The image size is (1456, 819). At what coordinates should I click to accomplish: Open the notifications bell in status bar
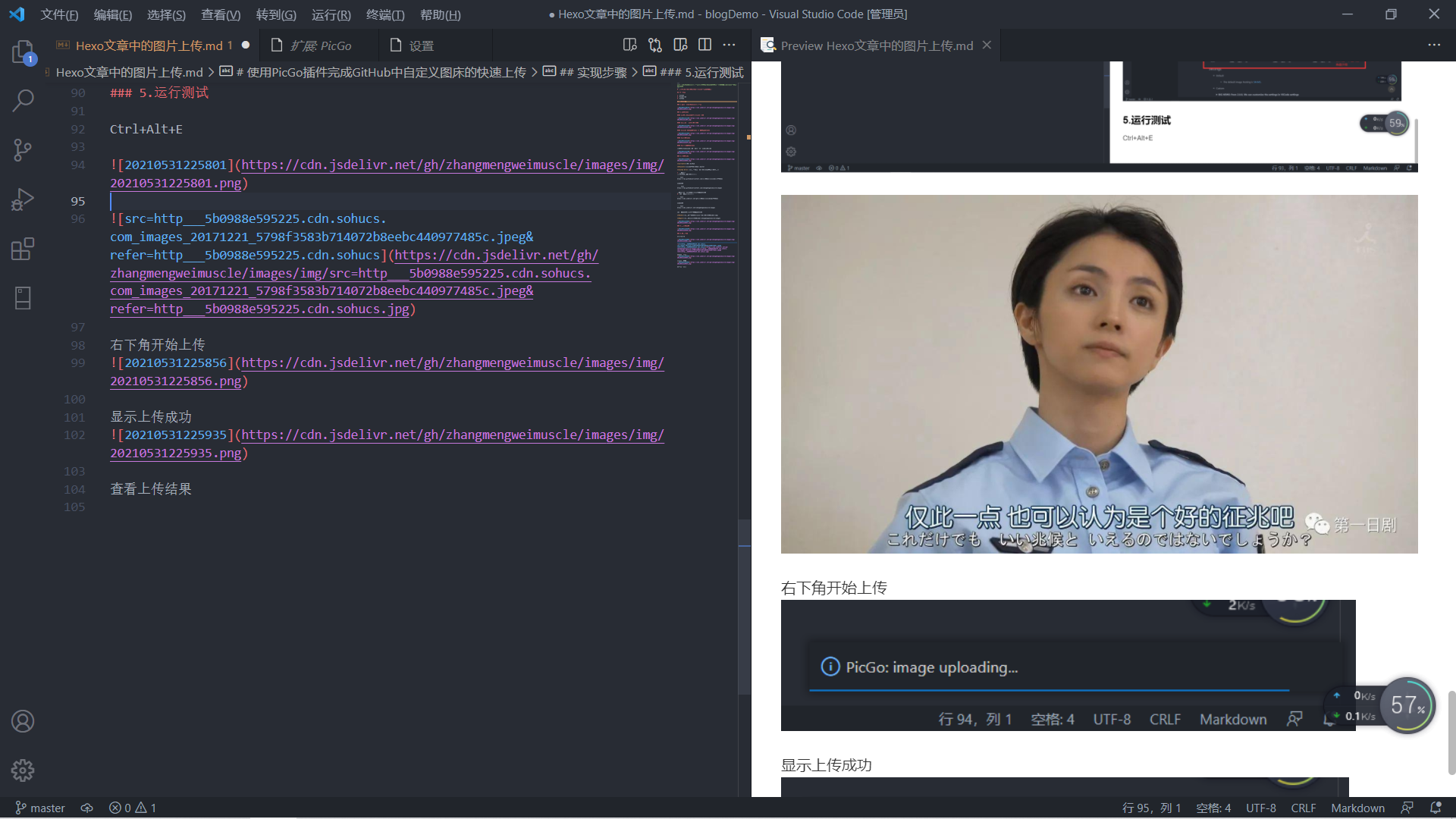[1435, 808]
